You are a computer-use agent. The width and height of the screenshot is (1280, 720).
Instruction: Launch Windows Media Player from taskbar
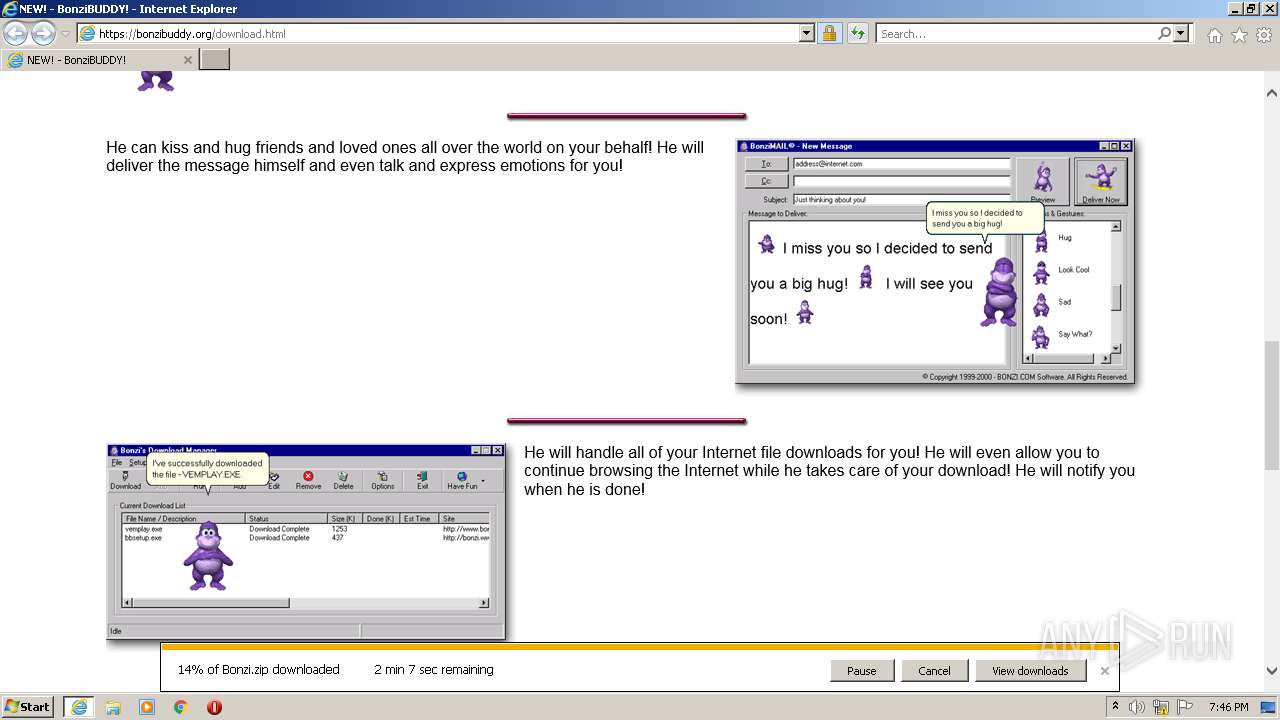[147, 707]
